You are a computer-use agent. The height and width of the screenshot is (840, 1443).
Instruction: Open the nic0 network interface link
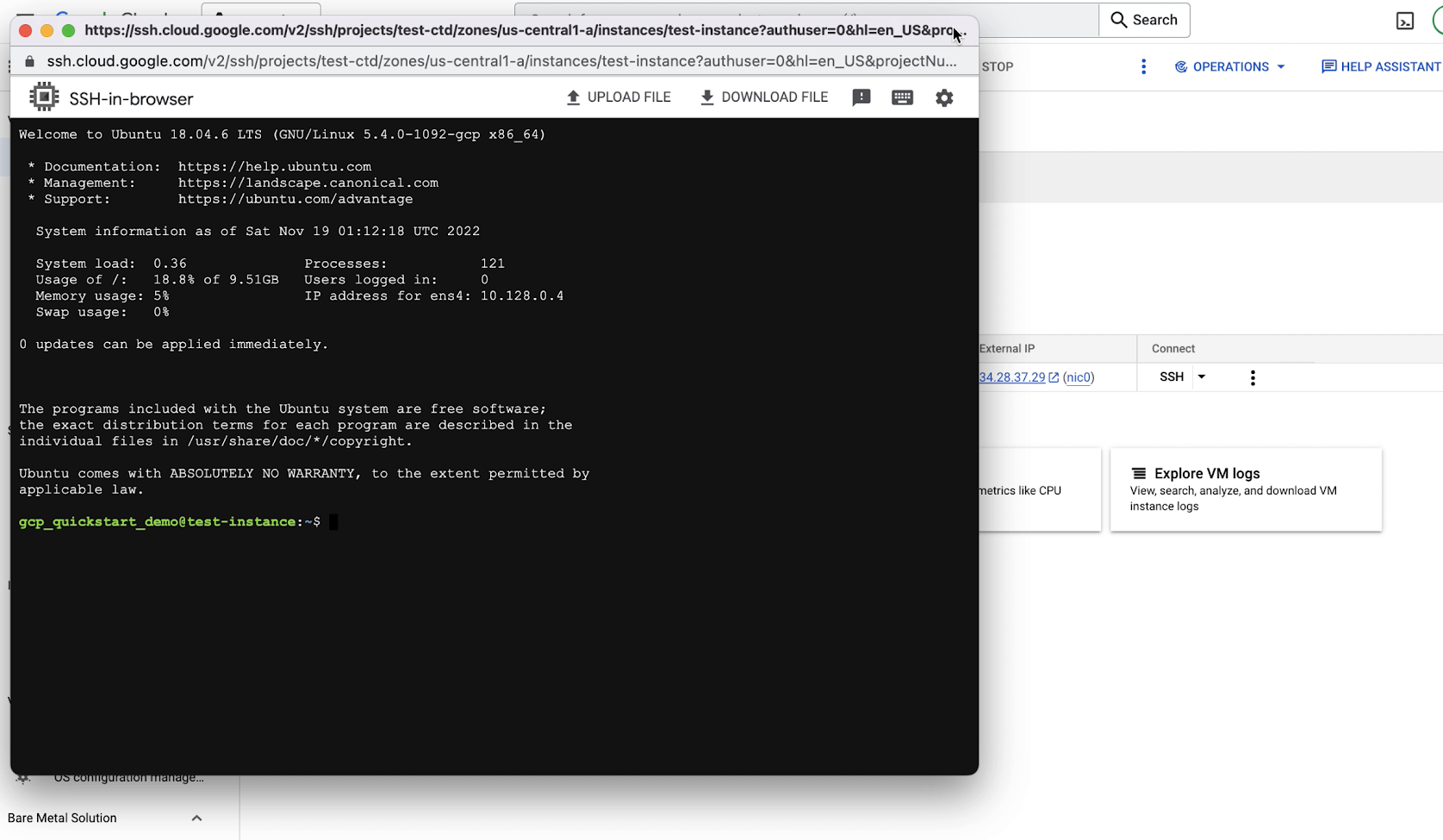tap(1079, 377)
